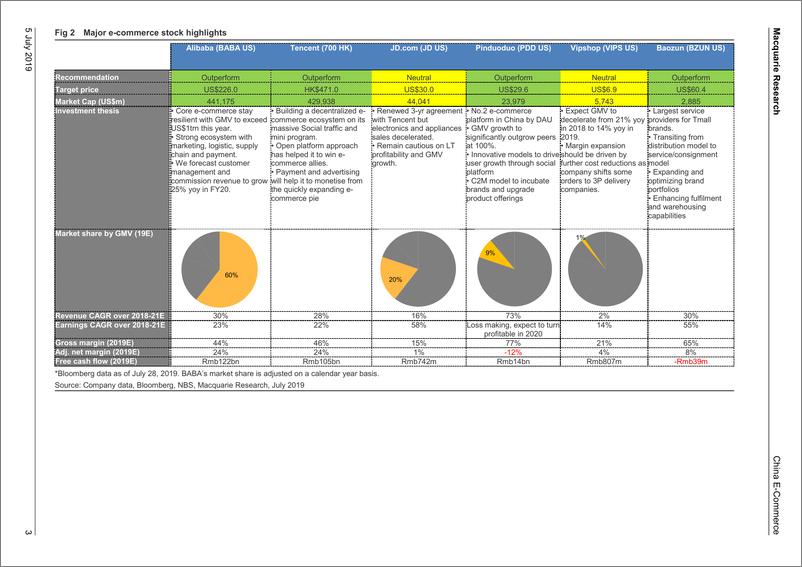Click the 429,938 market cap value
The image size is (802, 567).
click(321, 101)
